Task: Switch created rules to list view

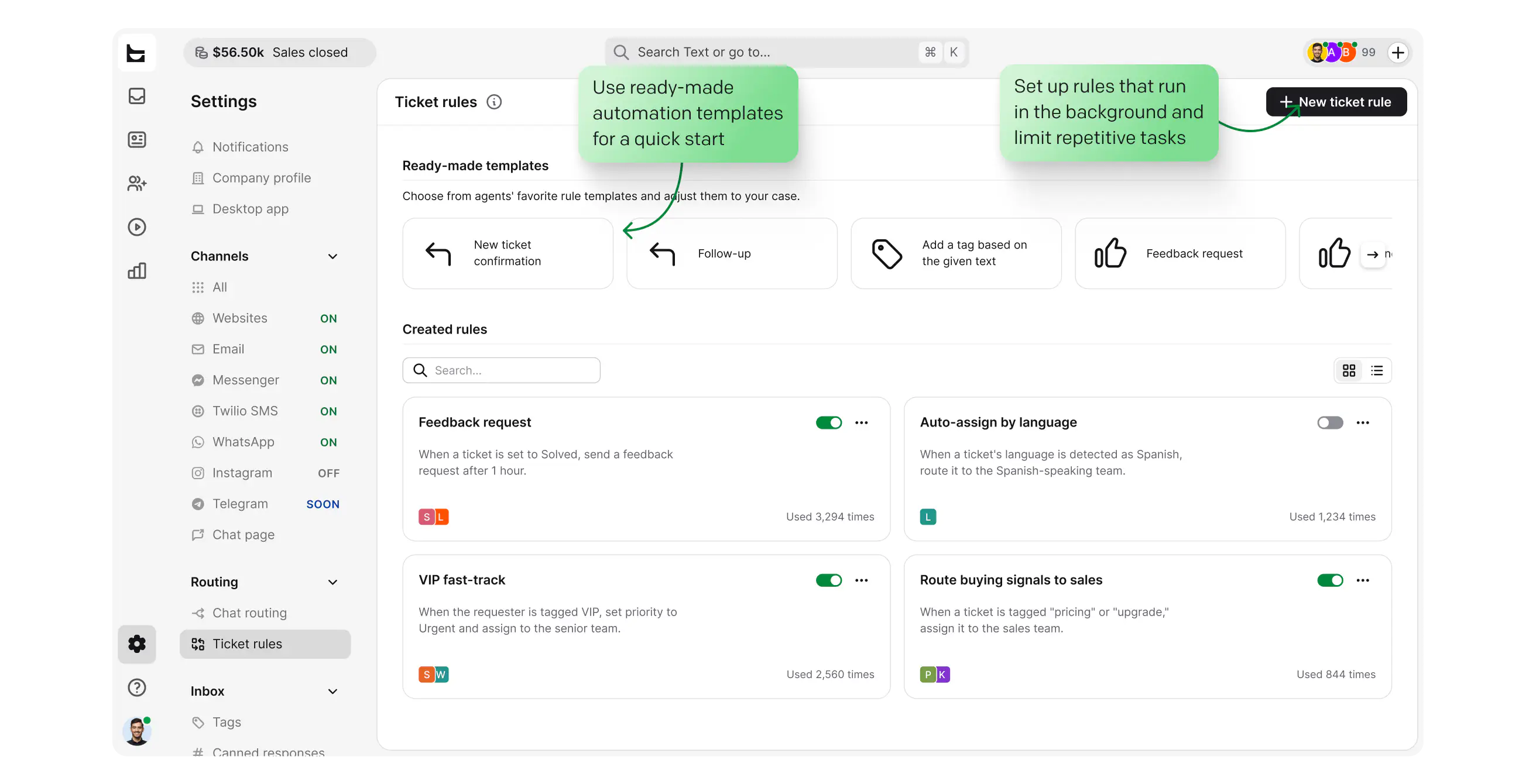Action: [x=1377, y=370]
